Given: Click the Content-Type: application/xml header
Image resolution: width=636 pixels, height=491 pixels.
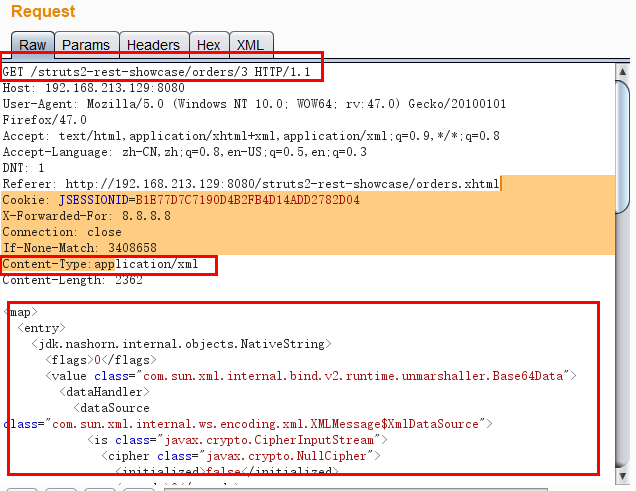Looking at the screenshot, I should click(101, 264).
